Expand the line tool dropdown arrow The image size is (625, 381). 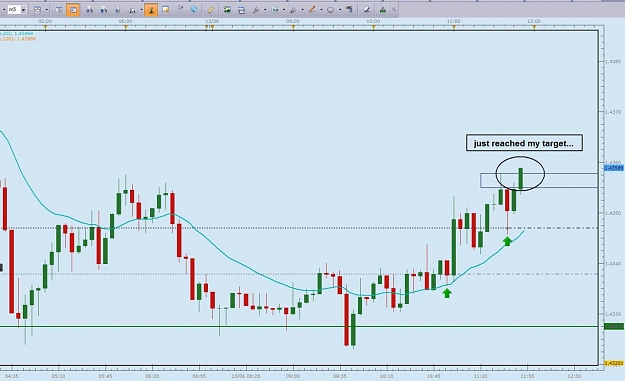click(321, 10)
